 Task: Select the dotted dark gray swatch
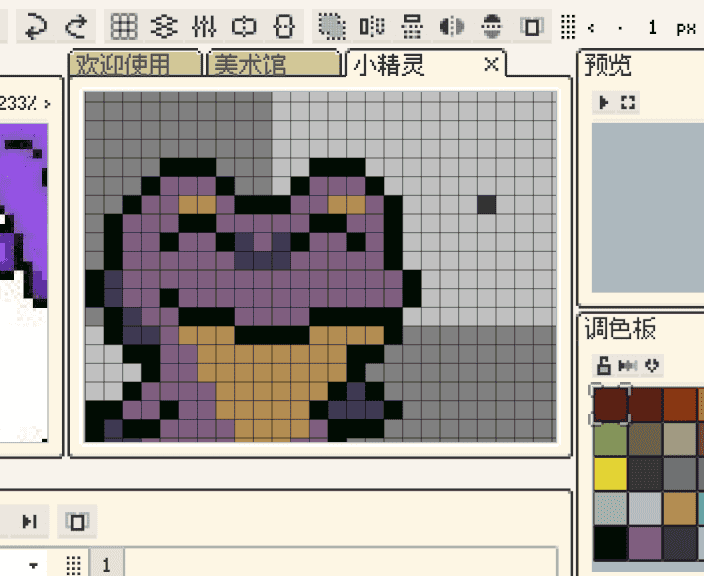point(645,474)
